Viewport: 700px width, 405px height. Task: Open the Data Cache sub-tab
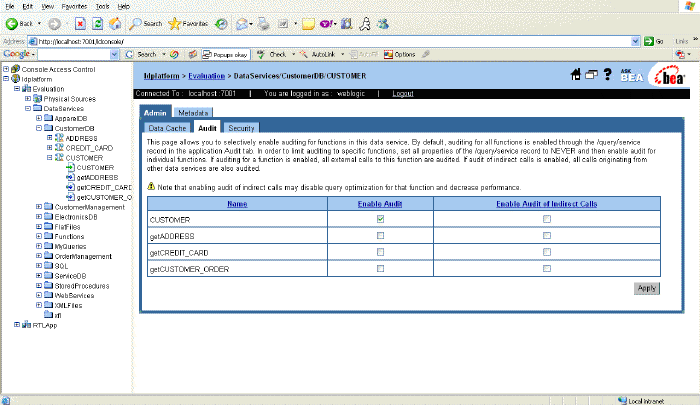pyautogui.click(x=167, y=128)
